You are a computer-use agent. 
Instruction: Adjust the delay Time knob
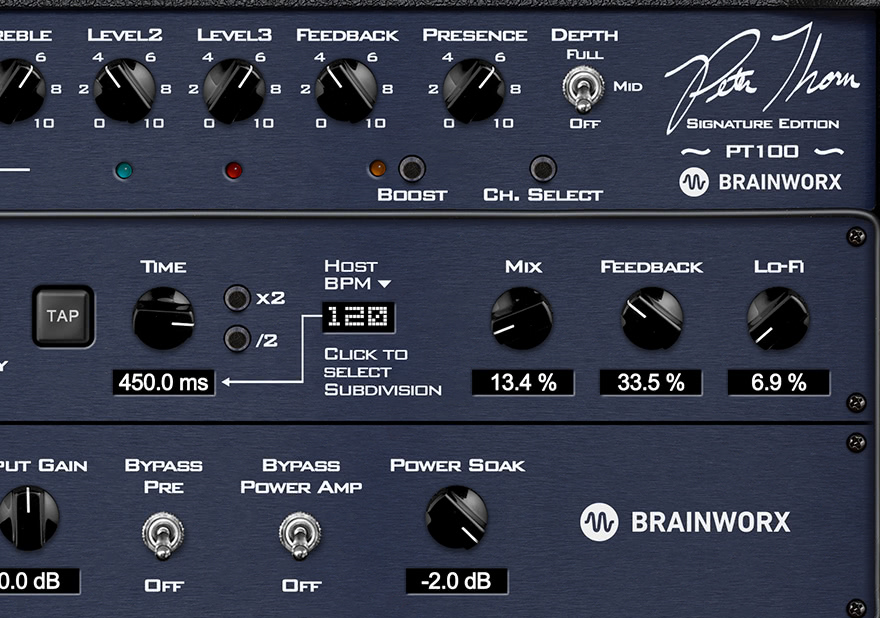(163, 318)
